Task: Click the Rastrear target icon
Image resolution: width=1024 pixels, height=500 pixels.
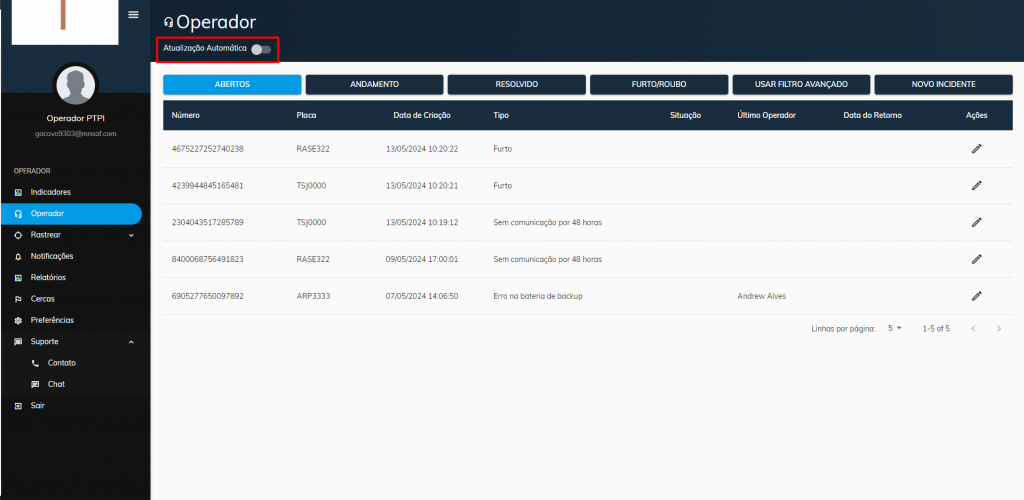Action: [x=18, y=235]
